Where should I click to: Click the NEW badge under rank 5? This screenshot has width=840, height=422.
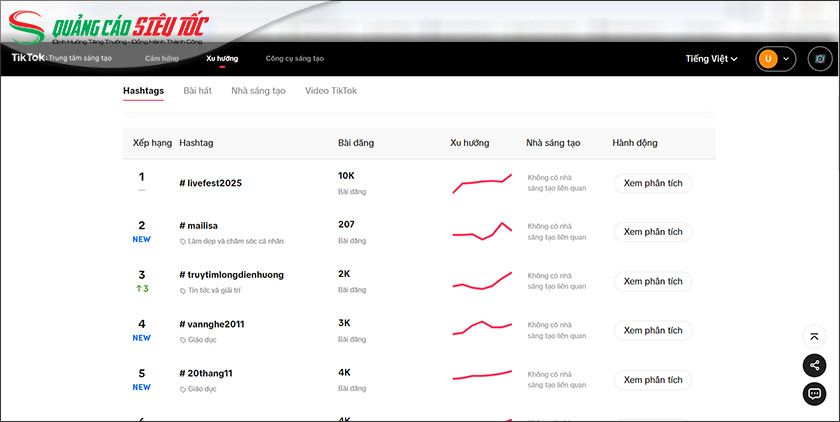(141, 387)
